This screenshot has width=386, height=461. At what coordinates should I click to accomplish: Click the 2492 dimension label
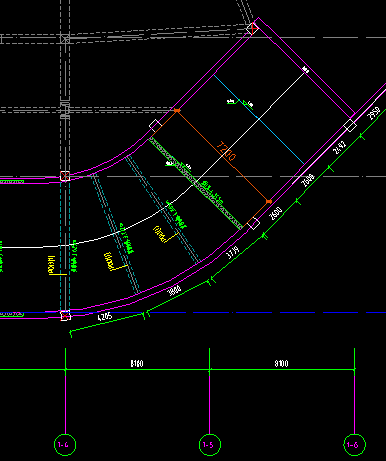(340, 147)
